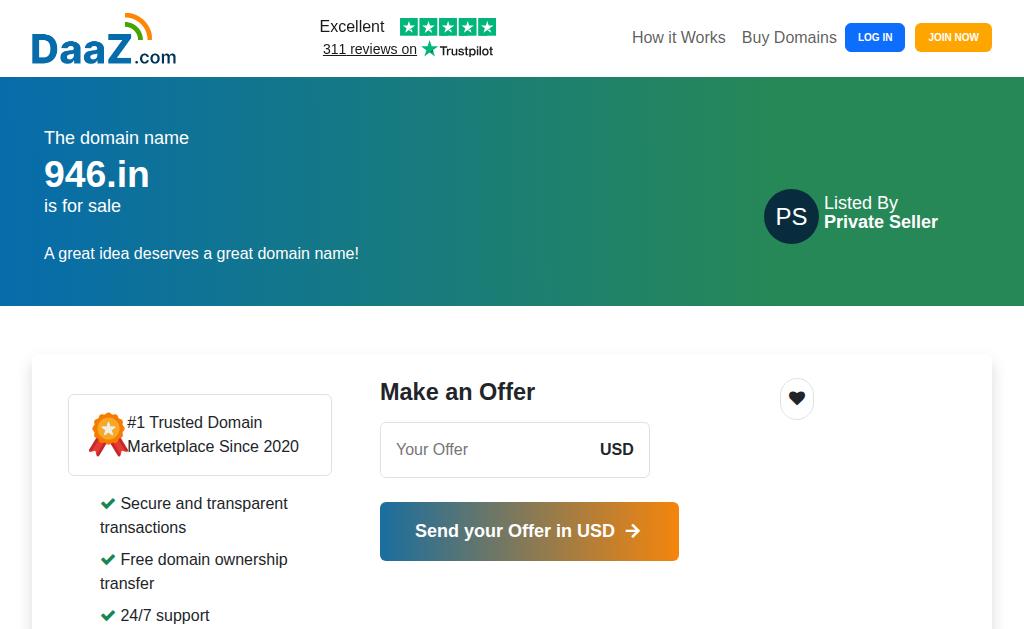Click the LOG IN button
The image size is (1024, 629).
point(874,37)
